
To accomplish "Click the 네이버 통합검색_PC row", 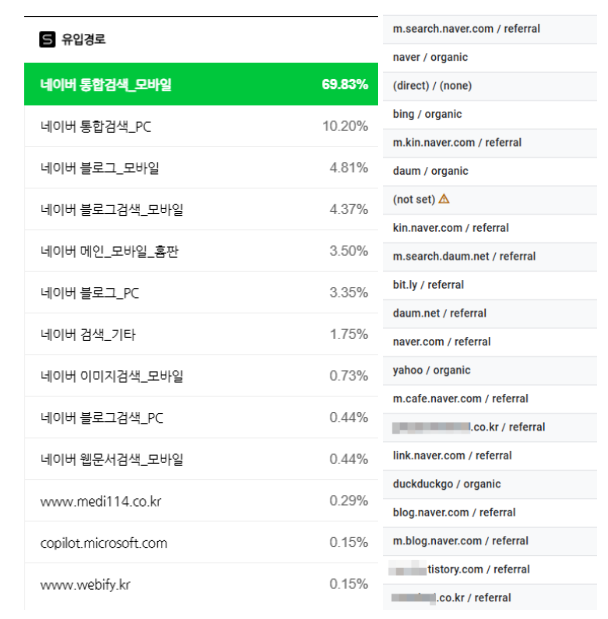I will pyautogui.click(x=201, y=126).
